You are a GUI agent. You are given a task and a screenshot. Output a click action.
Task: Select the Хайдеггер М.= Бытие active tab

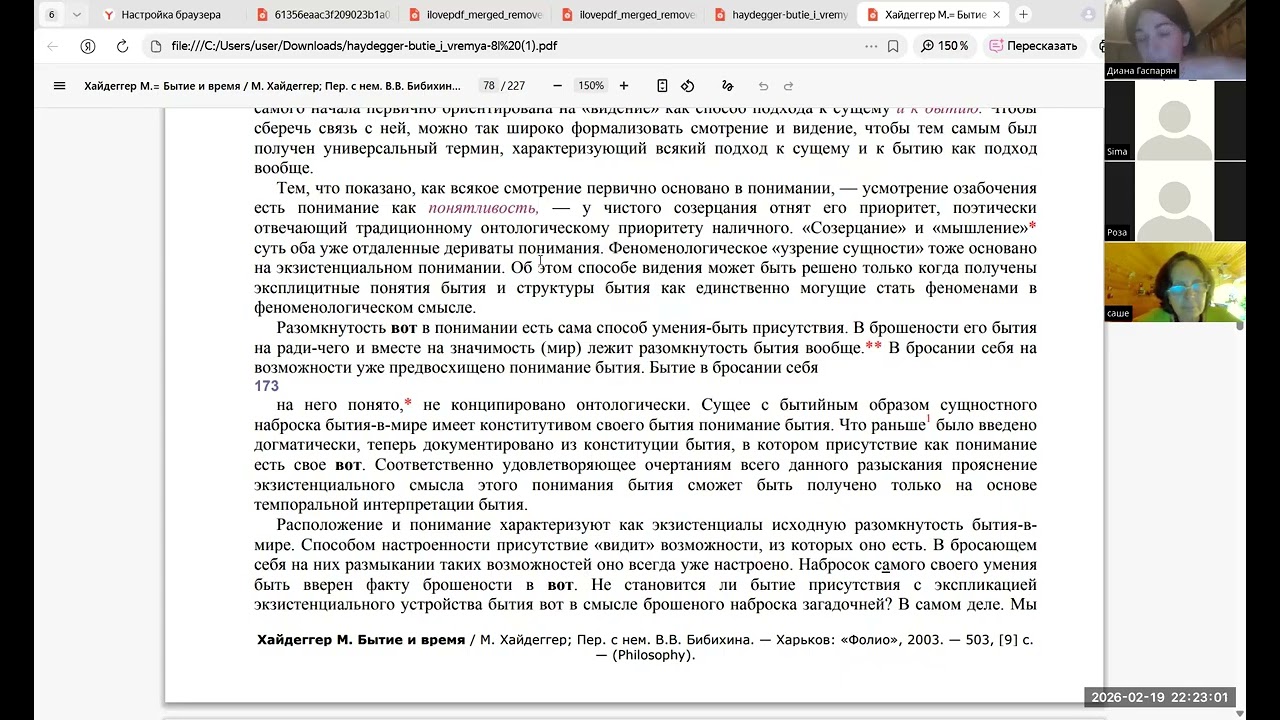932,15
